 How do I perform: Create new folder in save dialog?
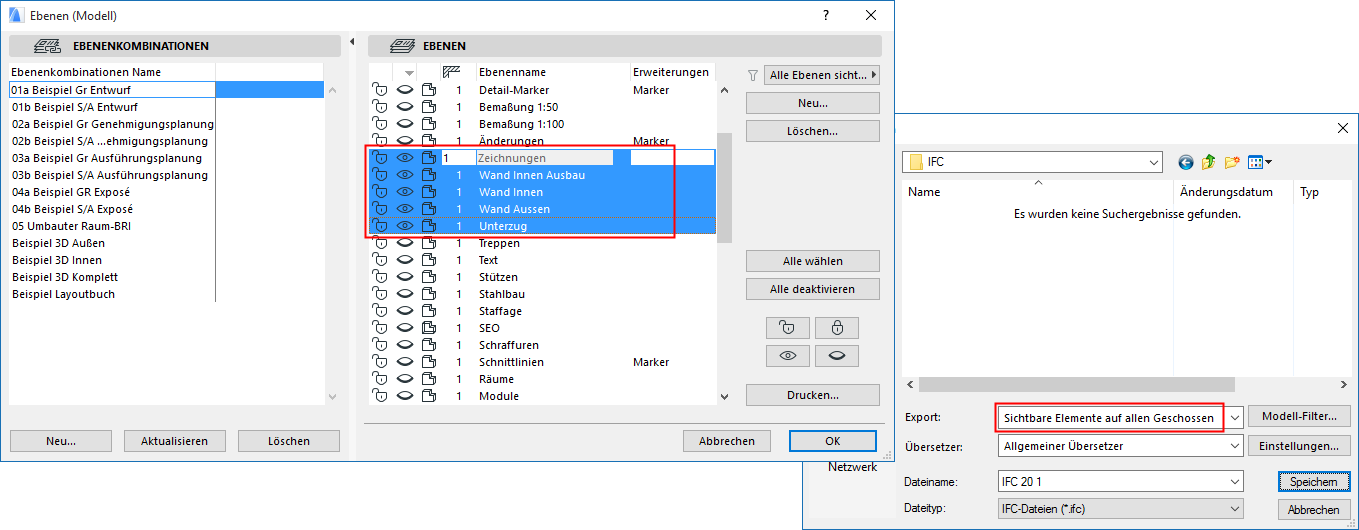coord(1232,161)
